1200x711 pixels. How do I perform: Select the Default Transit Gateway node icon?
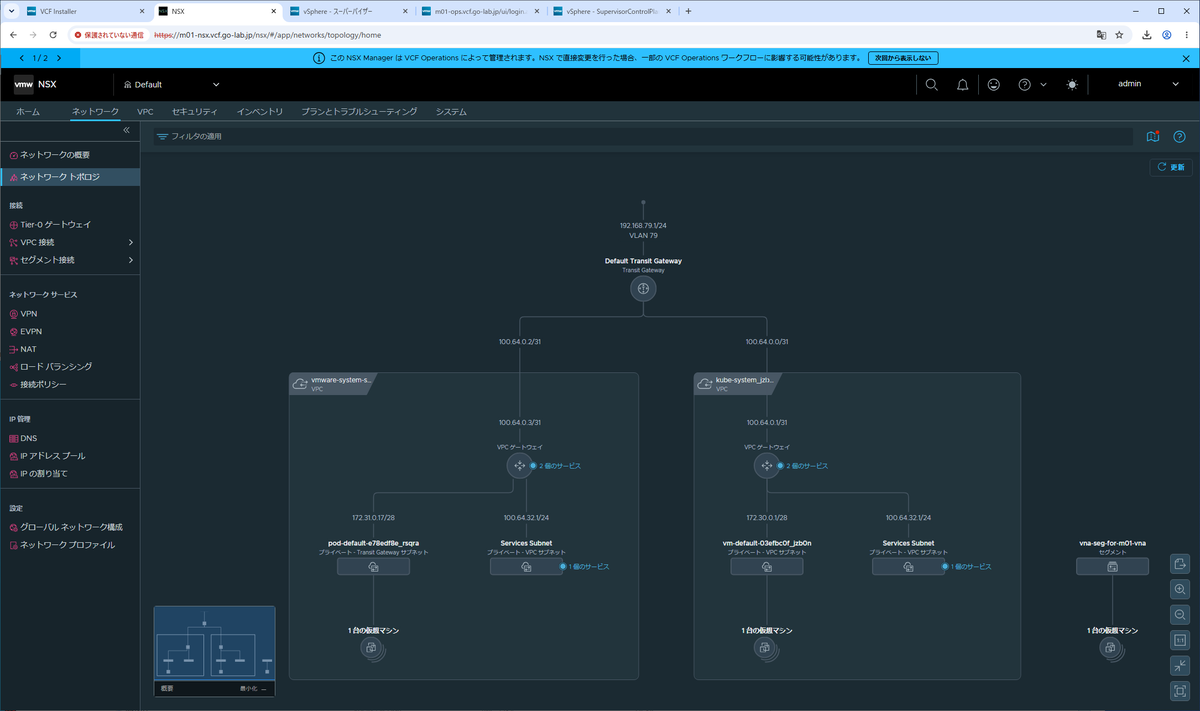pyautogui.click(x=643, y=288)
